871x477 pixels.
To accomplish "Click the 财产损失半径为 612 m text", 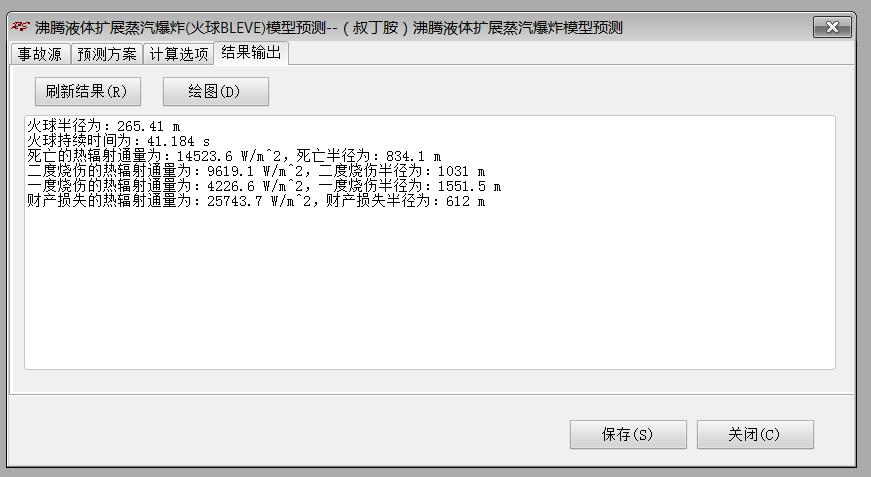I will (406, 201).
